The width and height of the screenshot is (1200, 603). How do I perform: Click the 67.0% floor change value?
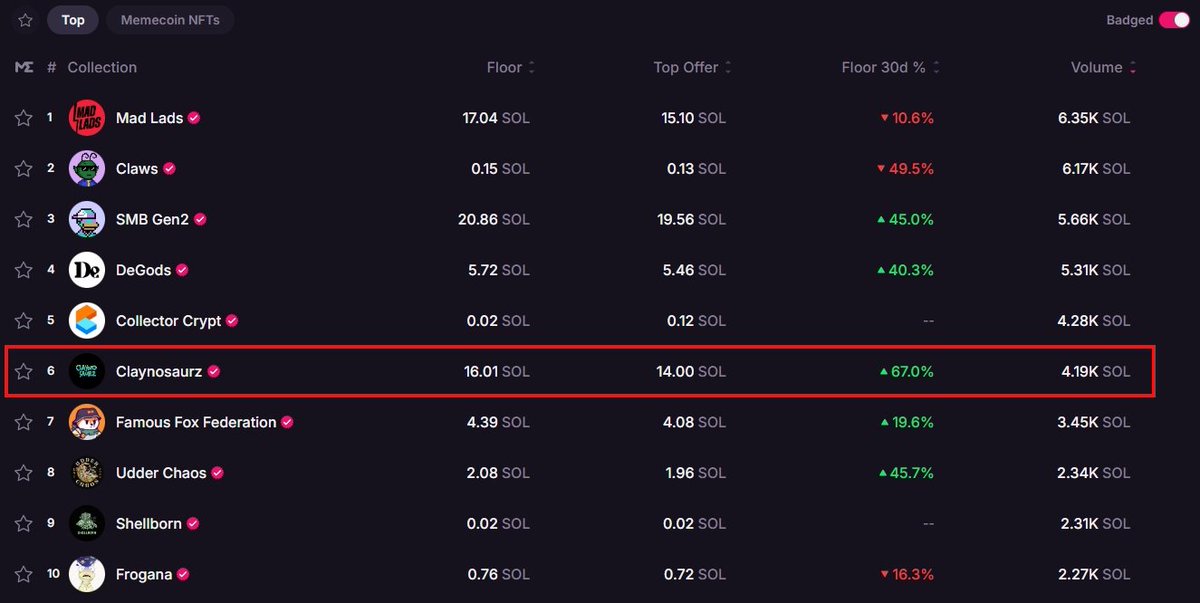pos(906,371)
